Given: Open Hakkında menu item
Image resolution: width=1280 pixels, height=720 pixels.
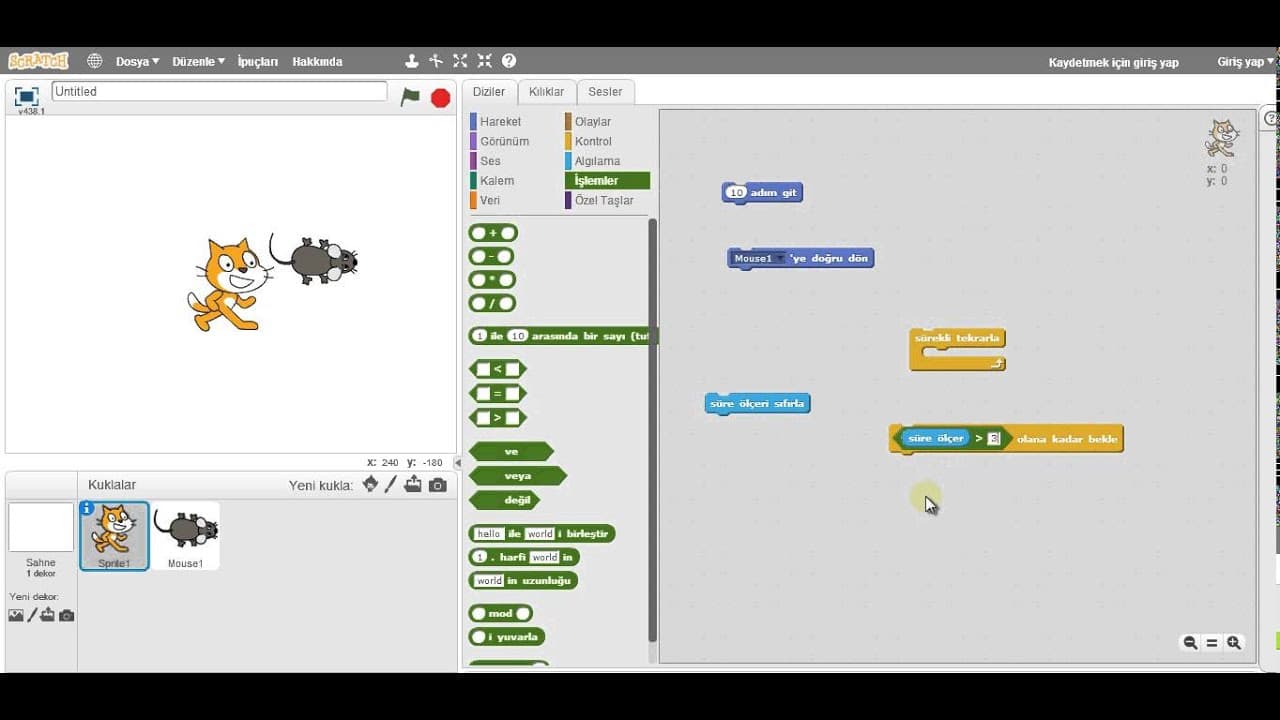Looking at the screenshot, I should pyautogui.click(x=317, y=61).
